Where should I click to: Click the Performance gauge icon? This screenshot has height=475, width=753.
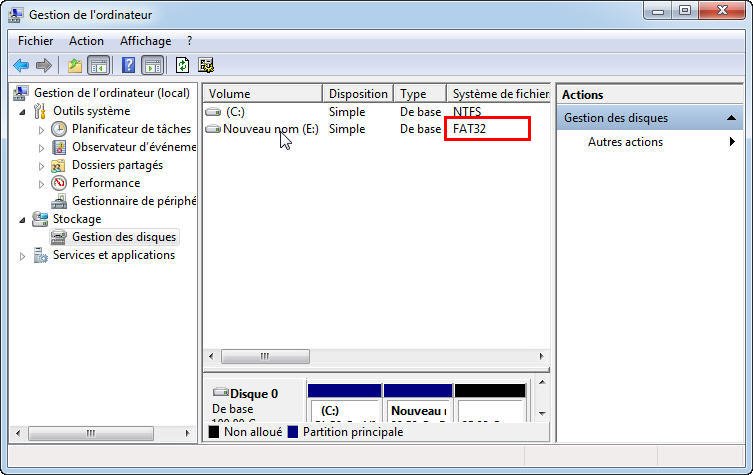[59, 183]
